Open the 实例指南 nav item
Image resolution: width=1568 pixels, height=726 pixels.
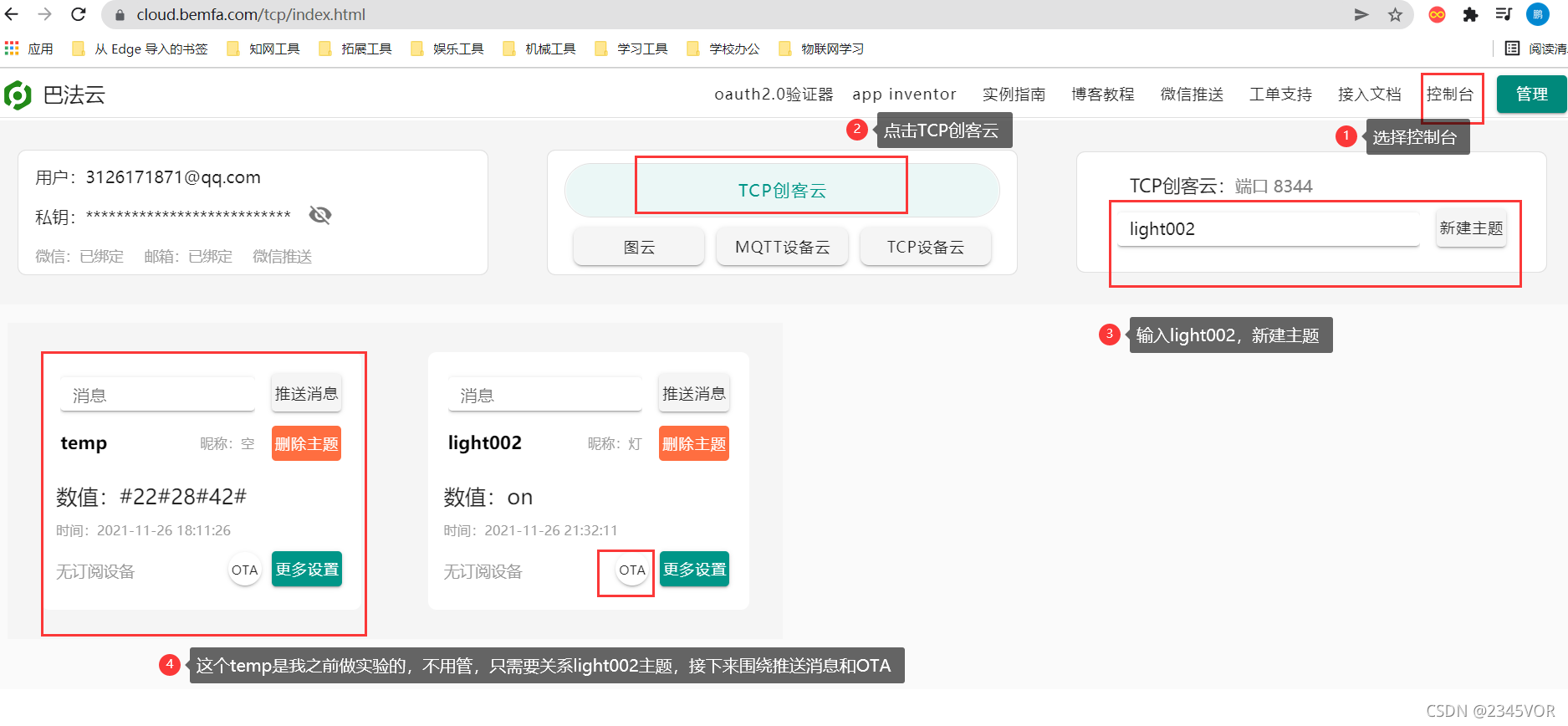tap(1014, 95)
